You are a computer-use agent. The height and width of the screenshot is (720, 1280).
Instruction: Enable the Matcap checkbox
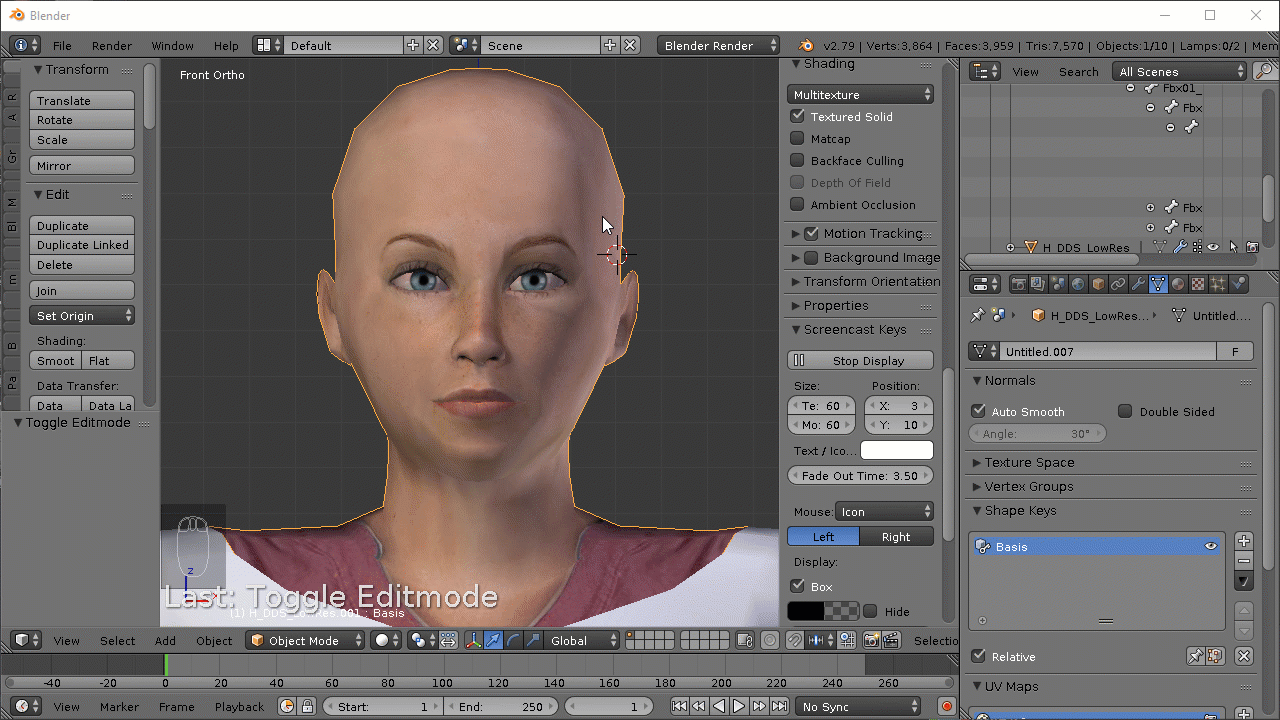coord(797,139)
